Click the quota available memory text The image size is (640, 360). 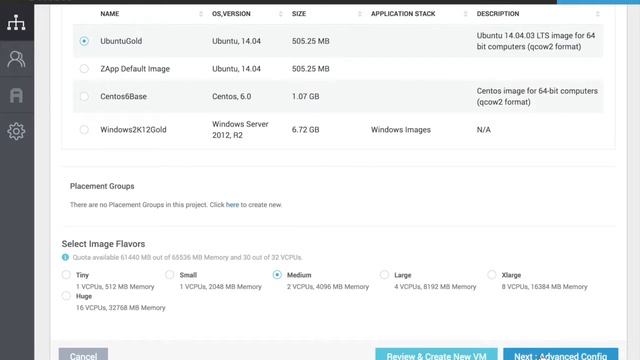(187, 258)
